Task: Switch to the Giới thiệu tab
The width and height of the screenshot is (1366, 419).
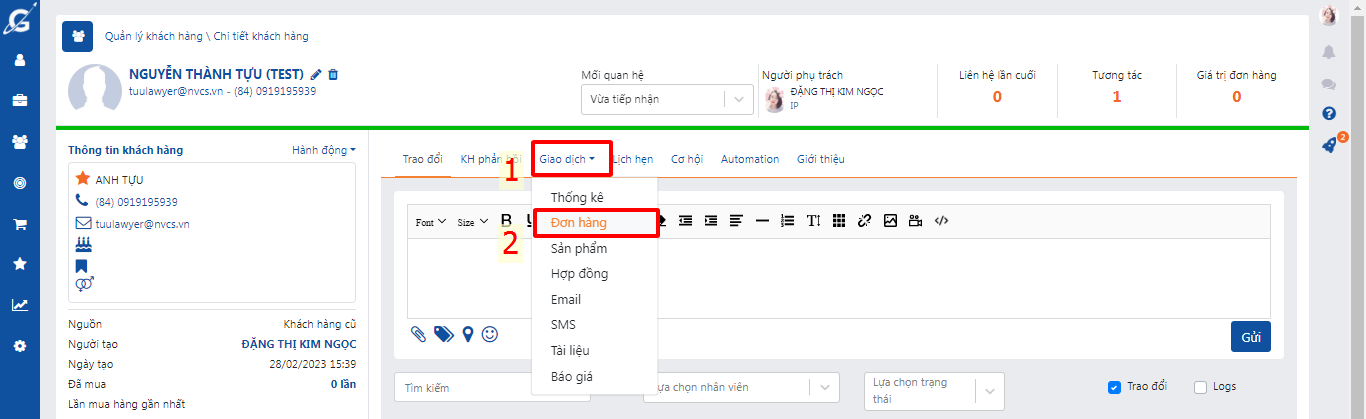Action: point(820,159)
